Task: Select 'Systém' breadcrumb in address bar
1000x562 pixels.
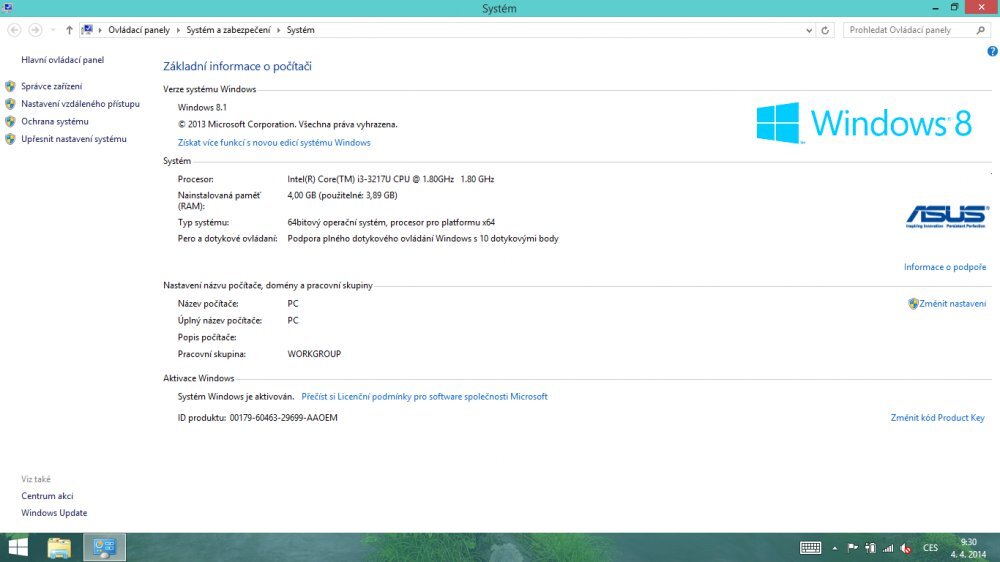Action: (x=300, y=30)
